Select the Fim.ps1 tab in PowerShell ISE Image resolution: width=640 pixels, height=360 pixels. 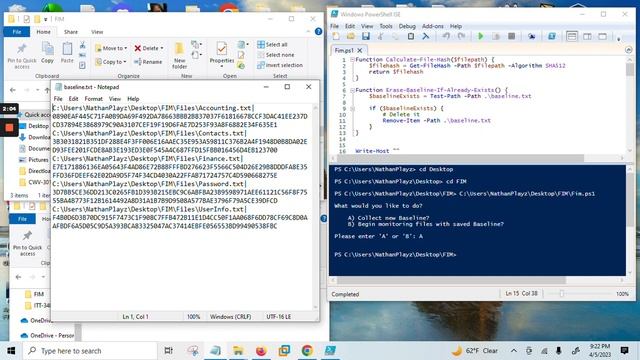[344, 51]
